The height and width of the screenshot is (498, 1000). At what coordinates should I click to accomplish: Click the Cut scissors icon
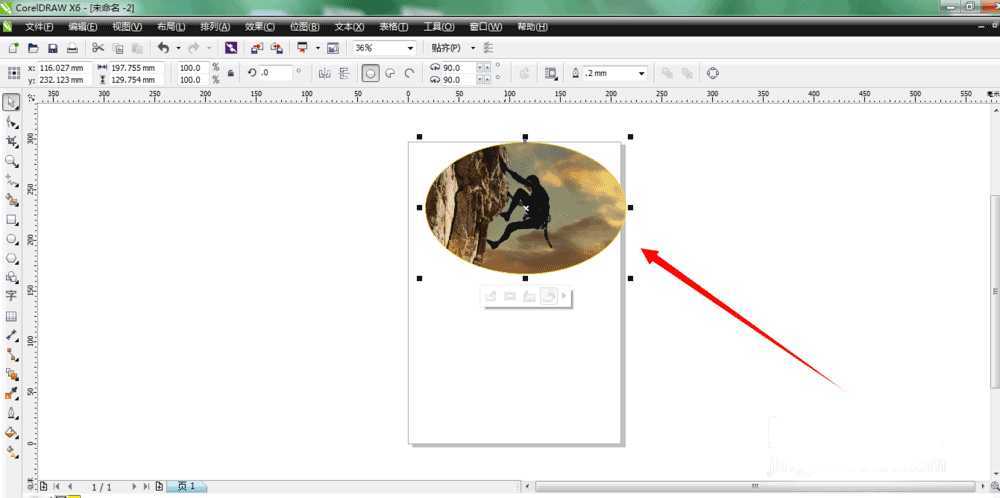pos(98,48)
